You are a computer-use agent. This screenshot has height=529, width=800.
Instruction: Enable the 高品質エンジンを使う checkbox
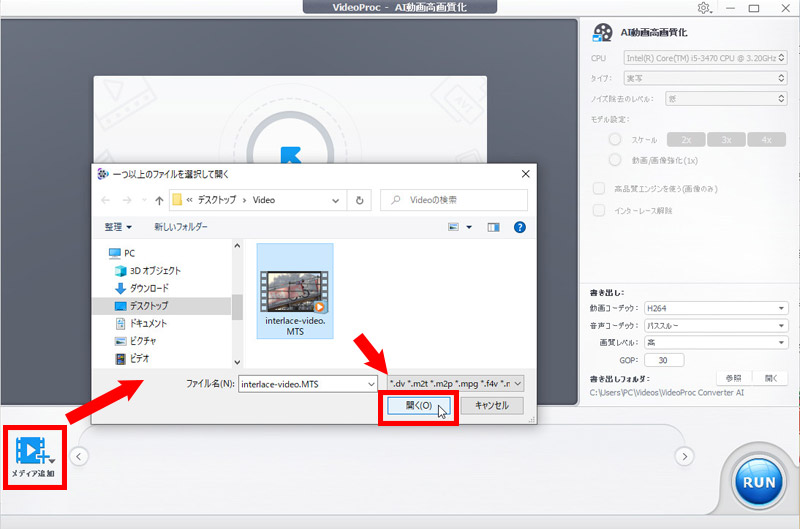click(599, 188)
